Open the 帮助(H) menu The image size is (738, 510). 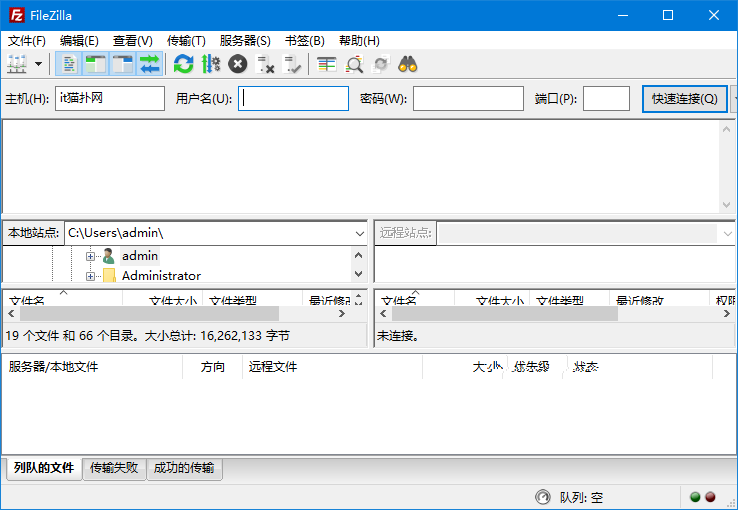point(359,41)
